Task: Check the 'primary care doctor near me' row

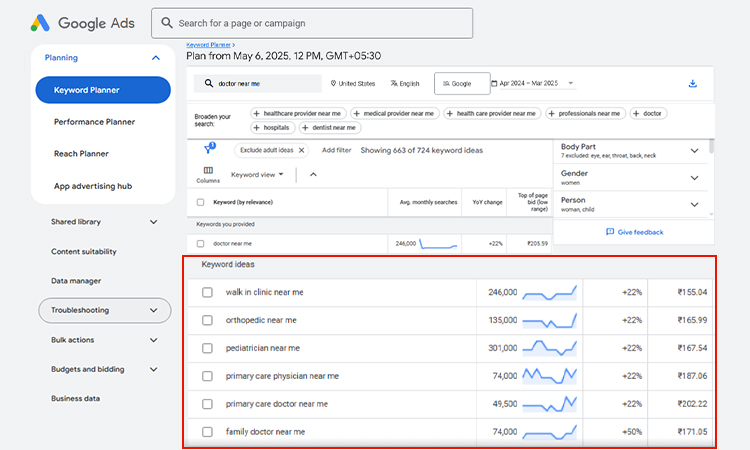Action: point(207,404)
